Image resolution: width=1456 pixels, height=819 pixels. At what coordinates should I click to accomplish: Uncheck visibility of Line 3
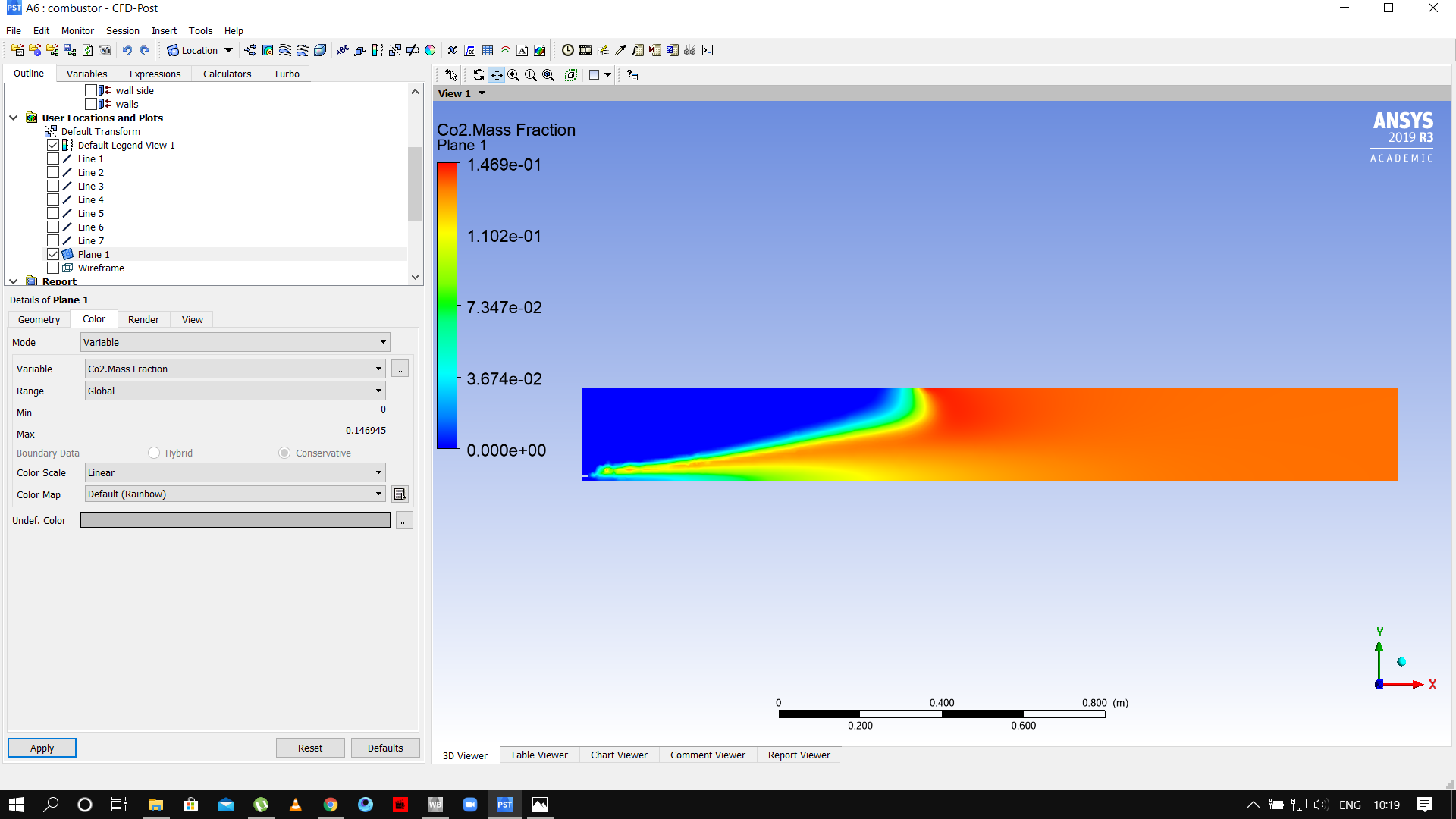pos(53,186)
